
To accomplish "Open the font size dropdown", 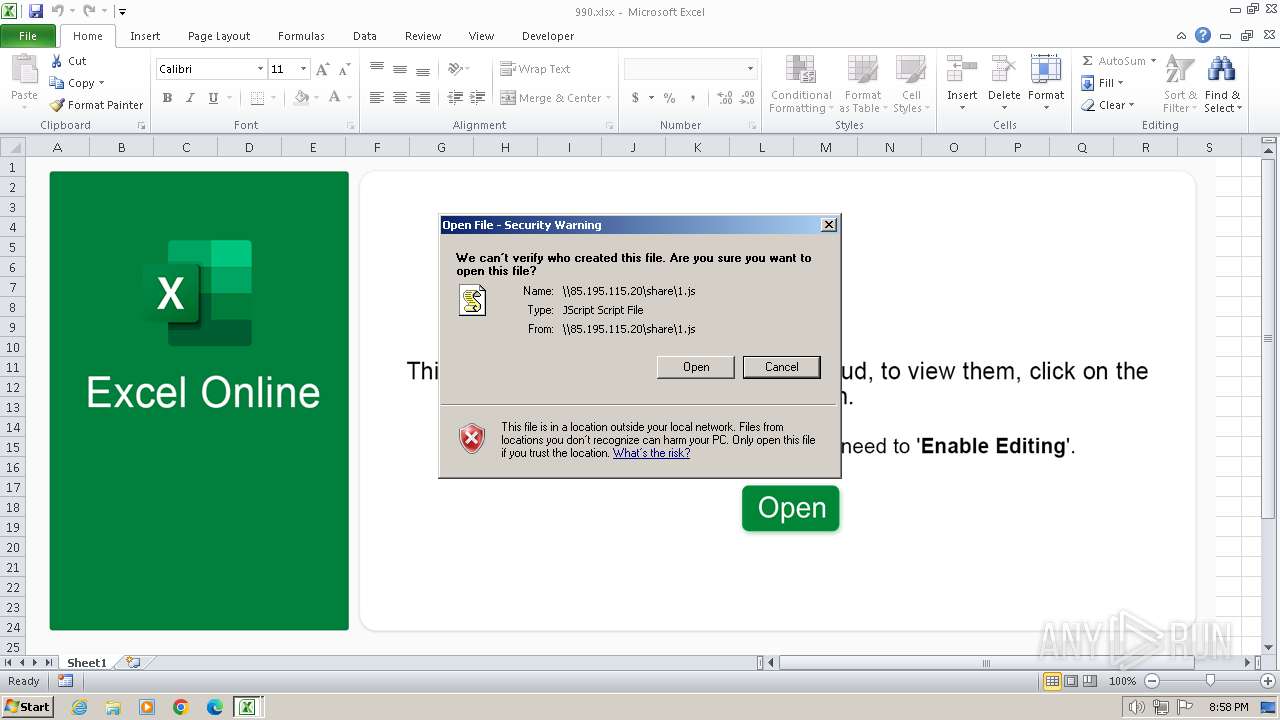I will click(x=303, y=69).
